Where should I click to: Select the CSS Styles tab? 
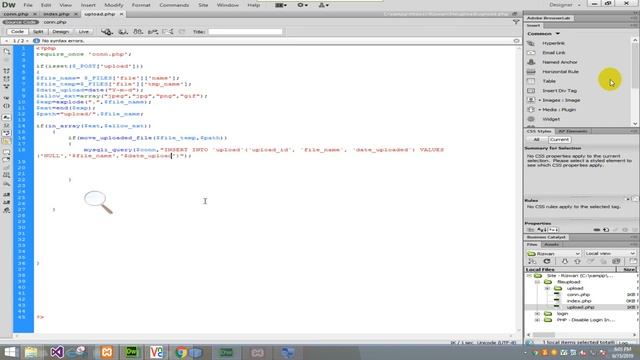pos(538,131)
